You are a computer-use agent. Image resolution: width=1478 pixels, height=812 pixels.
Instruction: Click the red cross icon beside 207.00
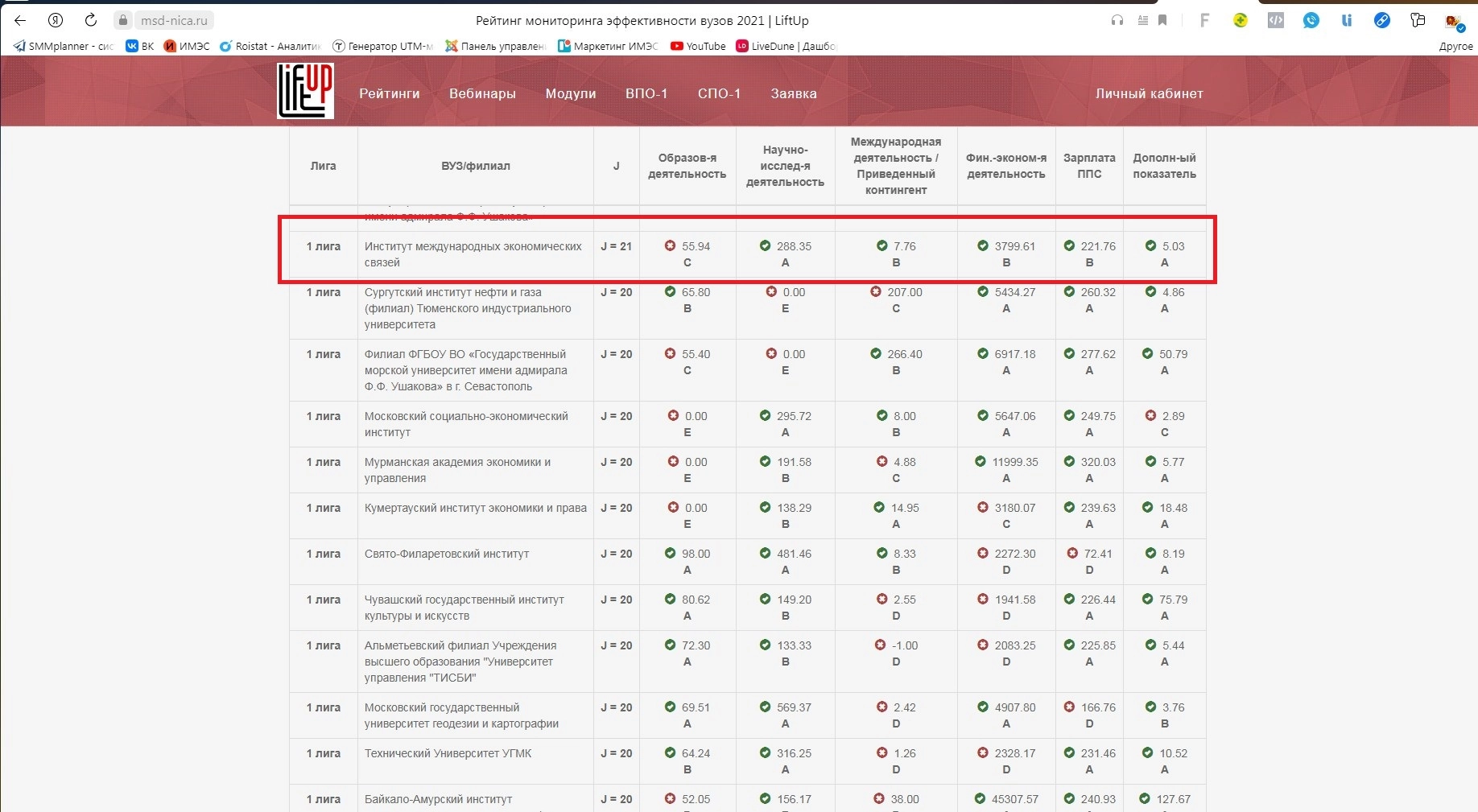click(875, 291)
